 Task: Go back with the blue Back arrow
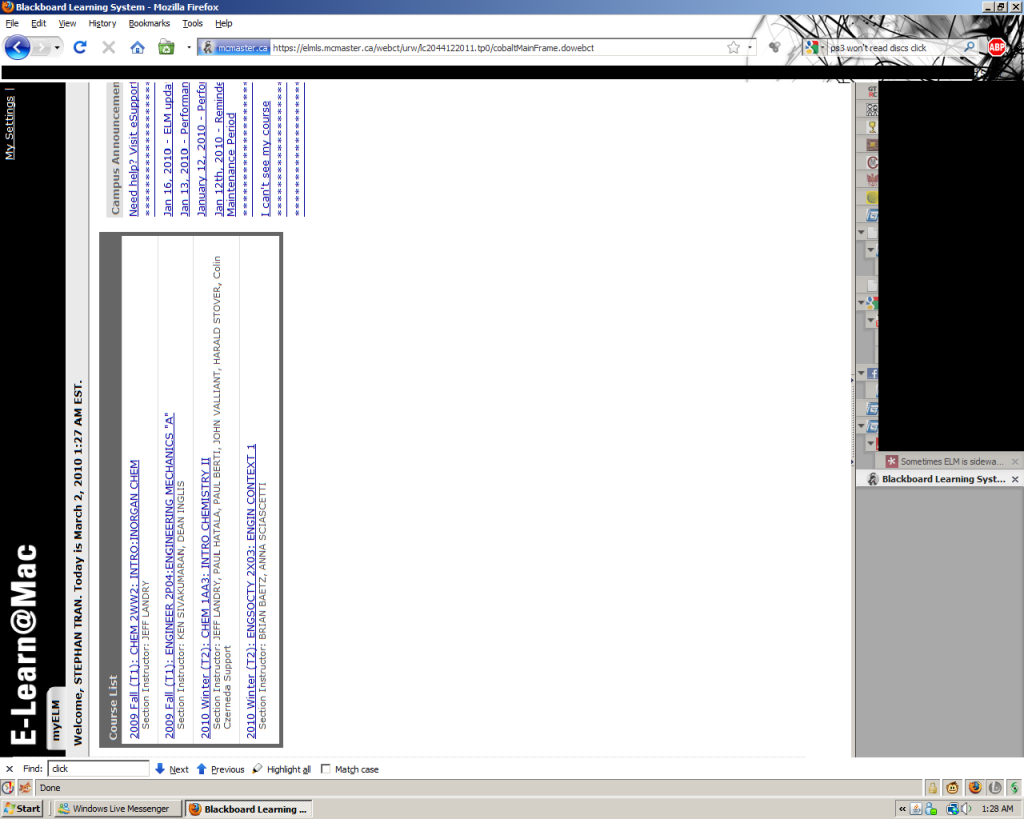click(x=17, y=48)
